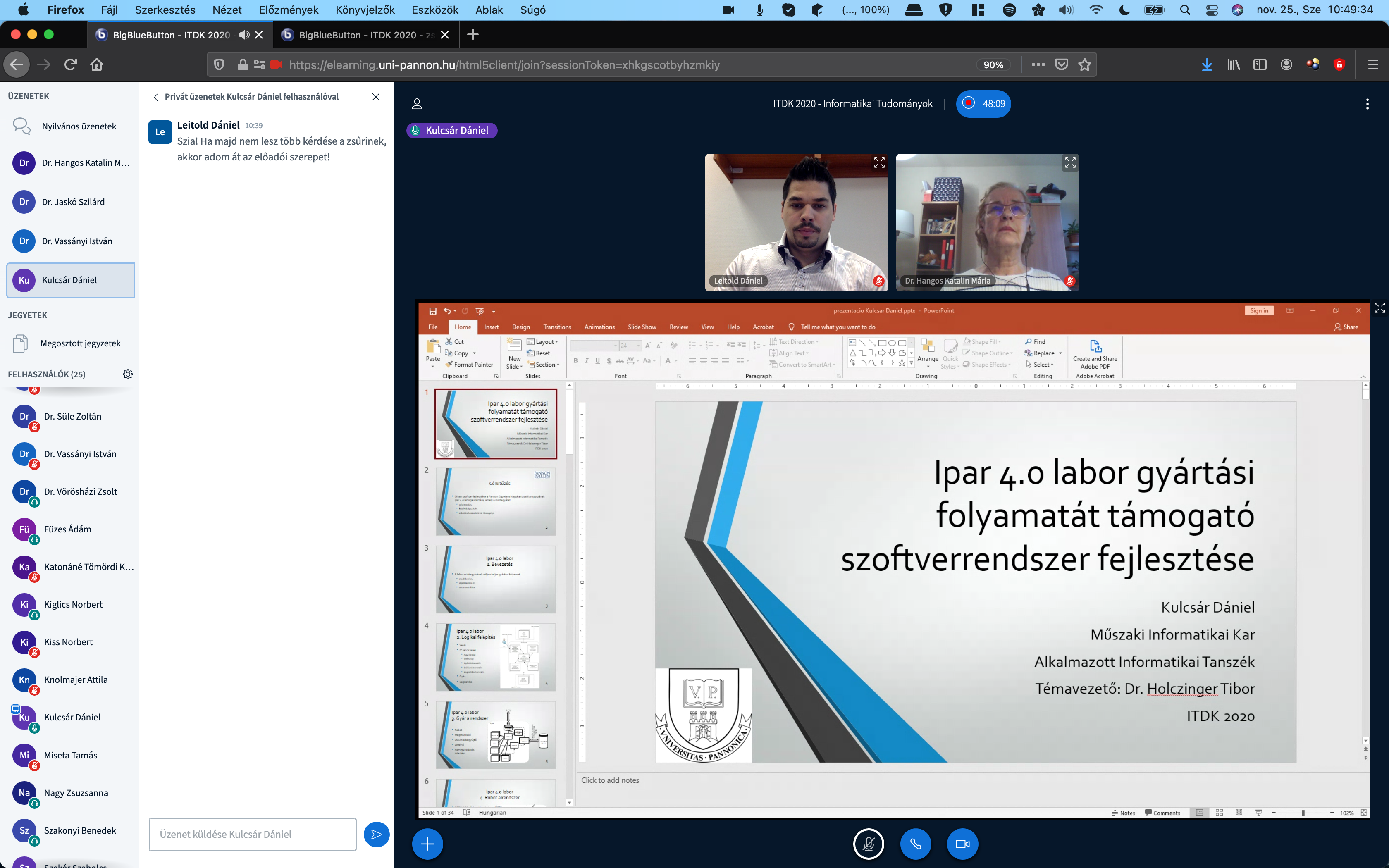Click the phone leave audio button
Viewport: 1389px width, 868px height.
[916, 843]
